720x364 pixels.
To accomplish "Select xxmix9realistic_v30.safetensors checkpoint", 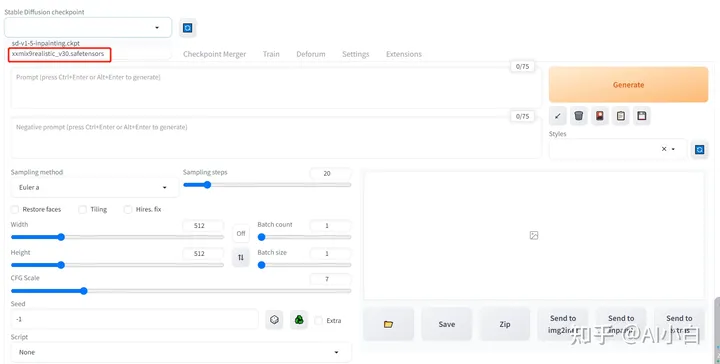I will (x=58, y=54).
